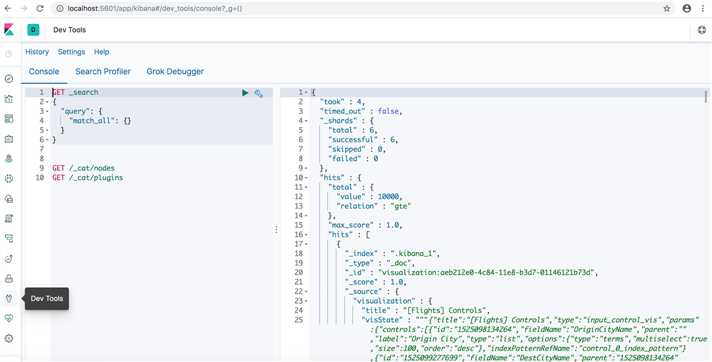
Task: Click the "GET /_cat/nodes" request
Action: [x=84, y=168]
